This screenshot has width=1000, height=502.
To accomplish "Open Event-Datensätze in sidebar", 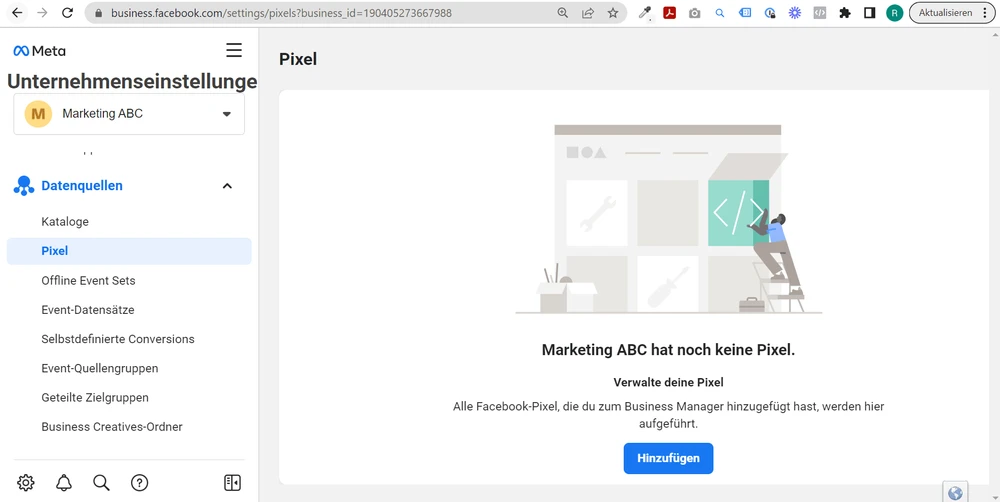I will [x=87, y=310].
